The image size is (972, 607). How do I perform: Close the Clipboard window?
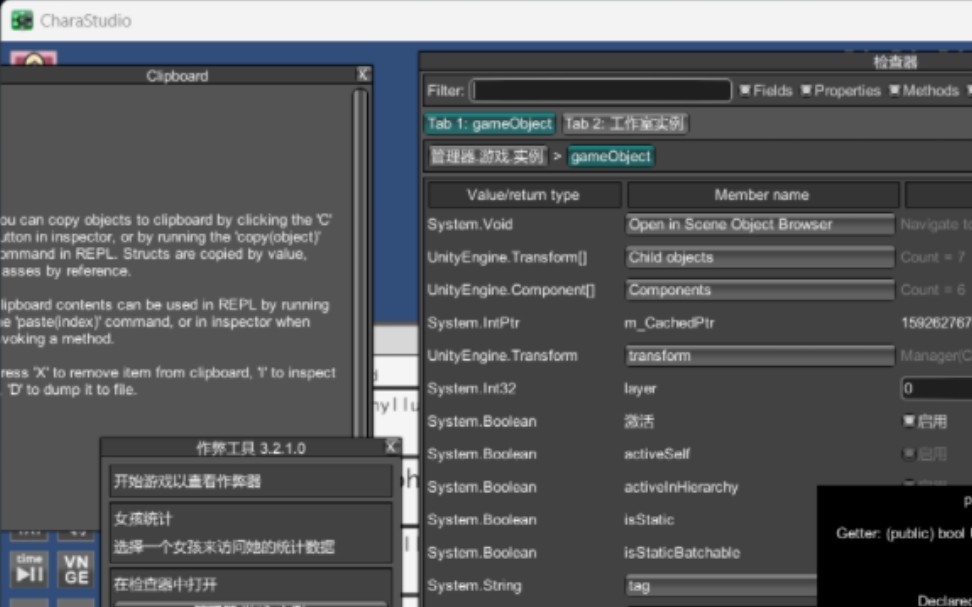pyautogui.click(x=363, y=74)
